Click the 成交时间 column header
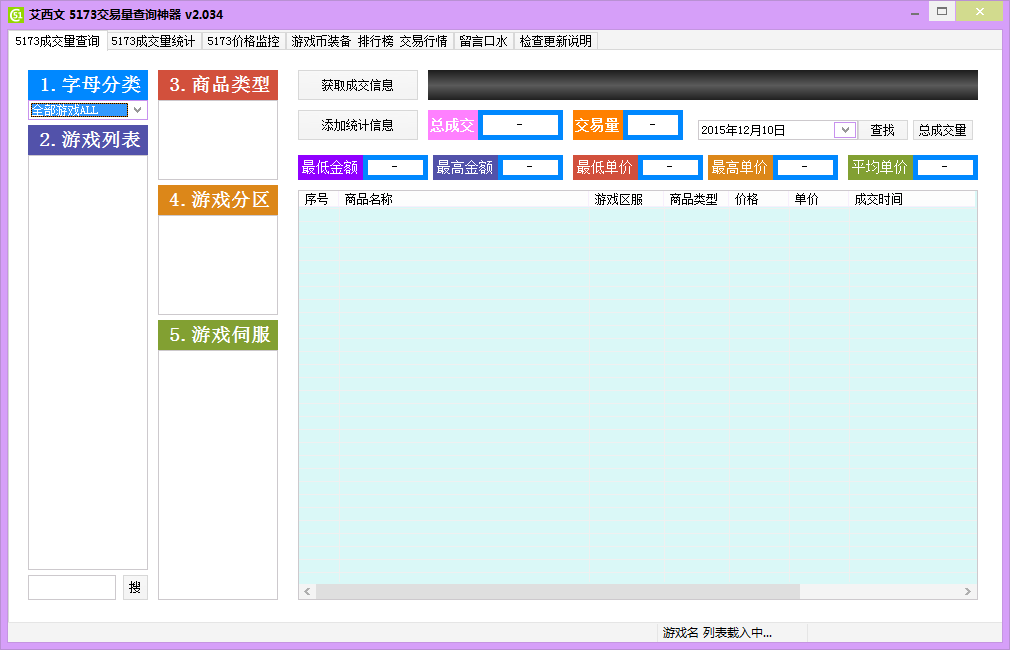 click(x=878, y=200)
